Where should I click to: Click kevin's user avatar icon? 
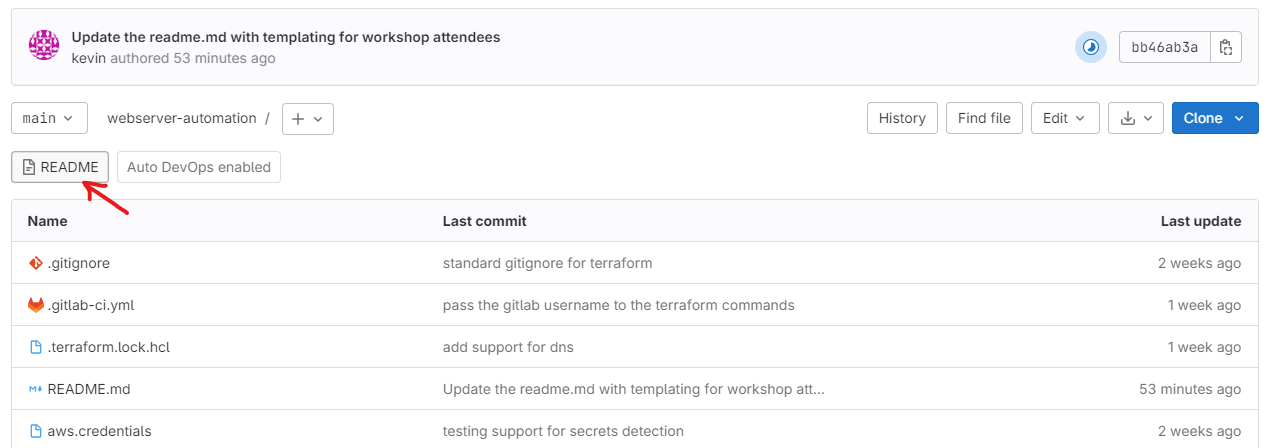(x=44, y=47)
